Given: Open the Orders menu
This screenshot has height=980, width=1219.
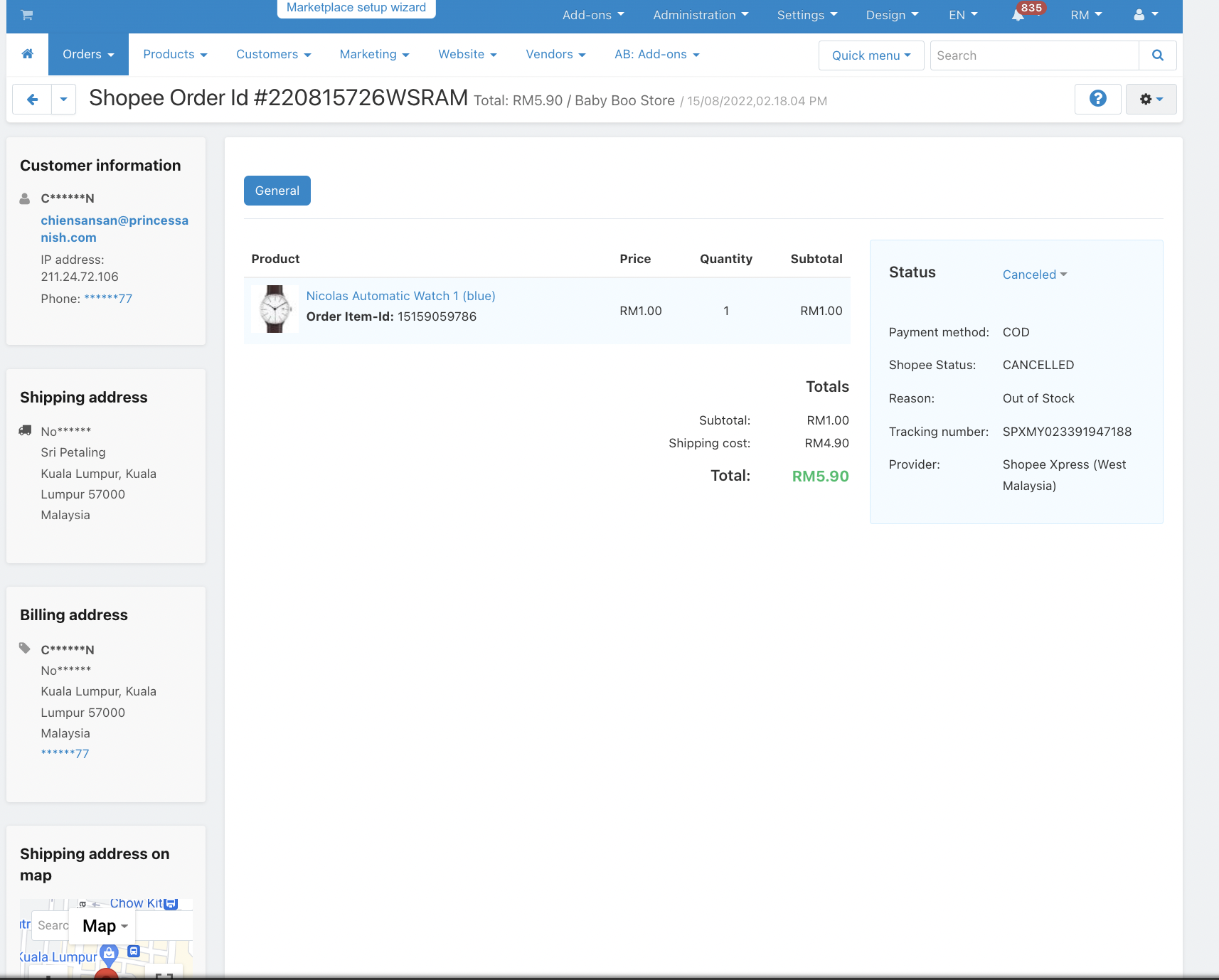Looking at the screenshot, I should click(88, 54).
